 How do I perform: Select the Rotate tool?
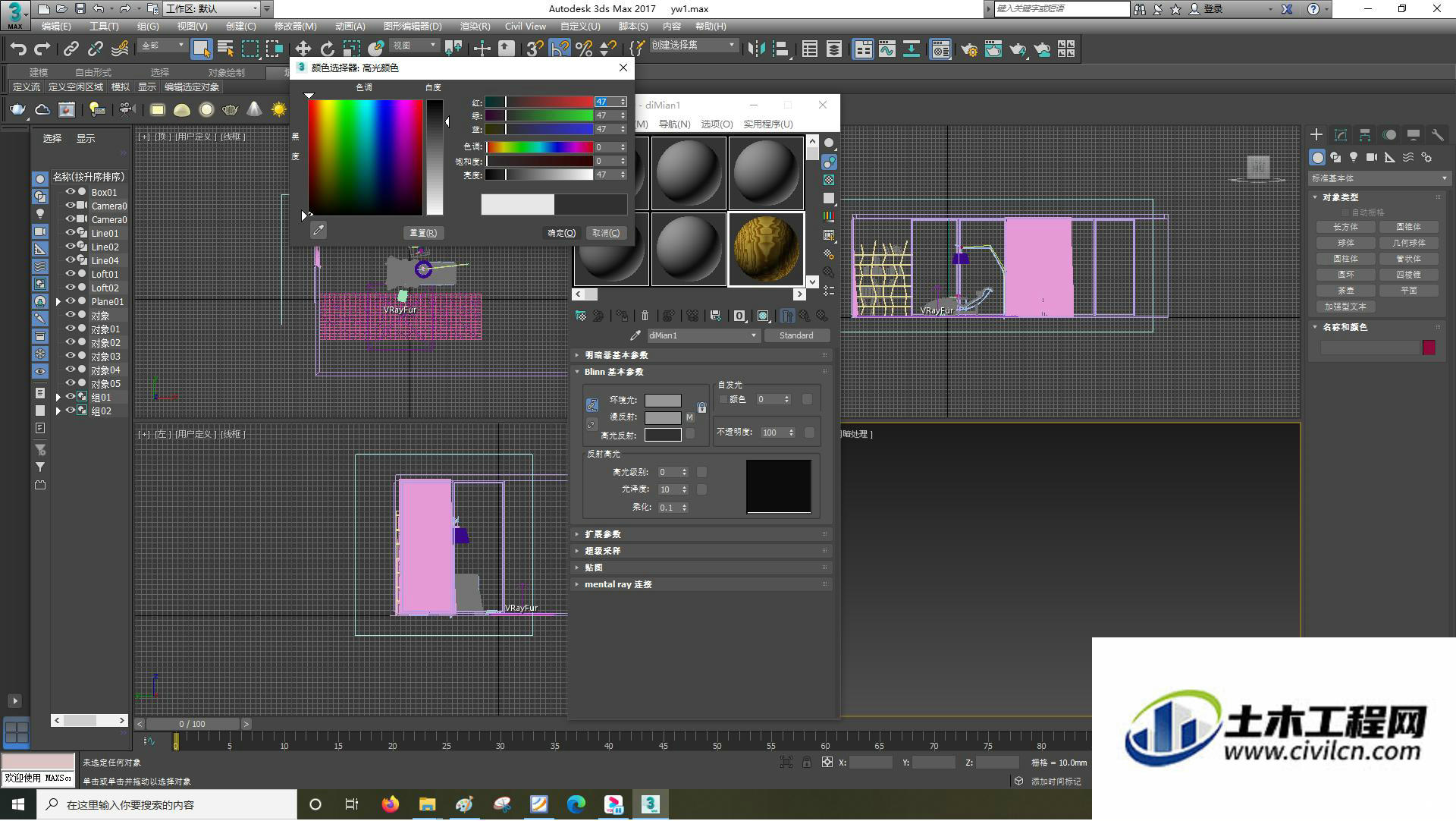327,49
